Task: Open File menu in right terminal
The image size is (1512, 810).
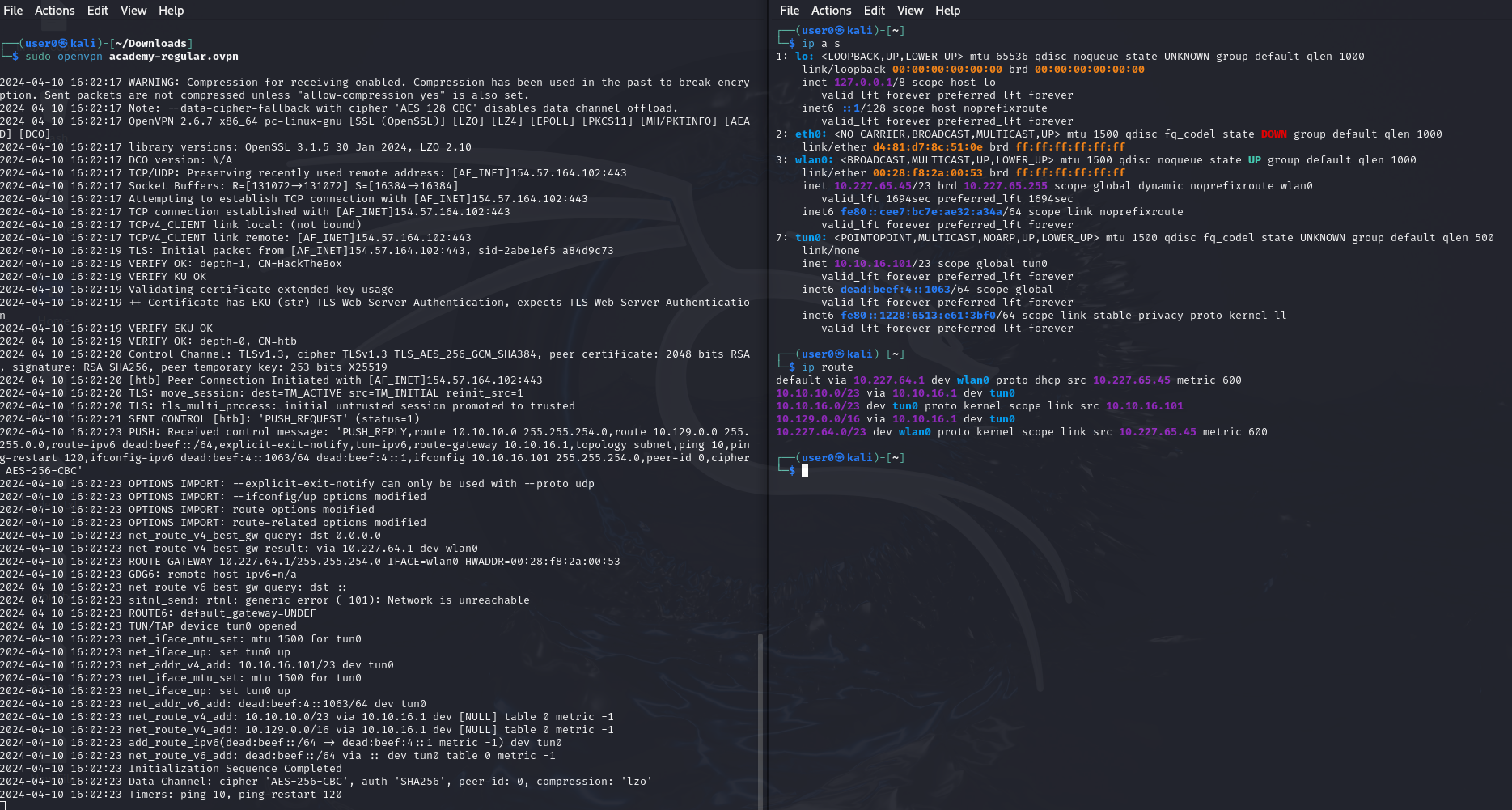Action: [790, 11]
